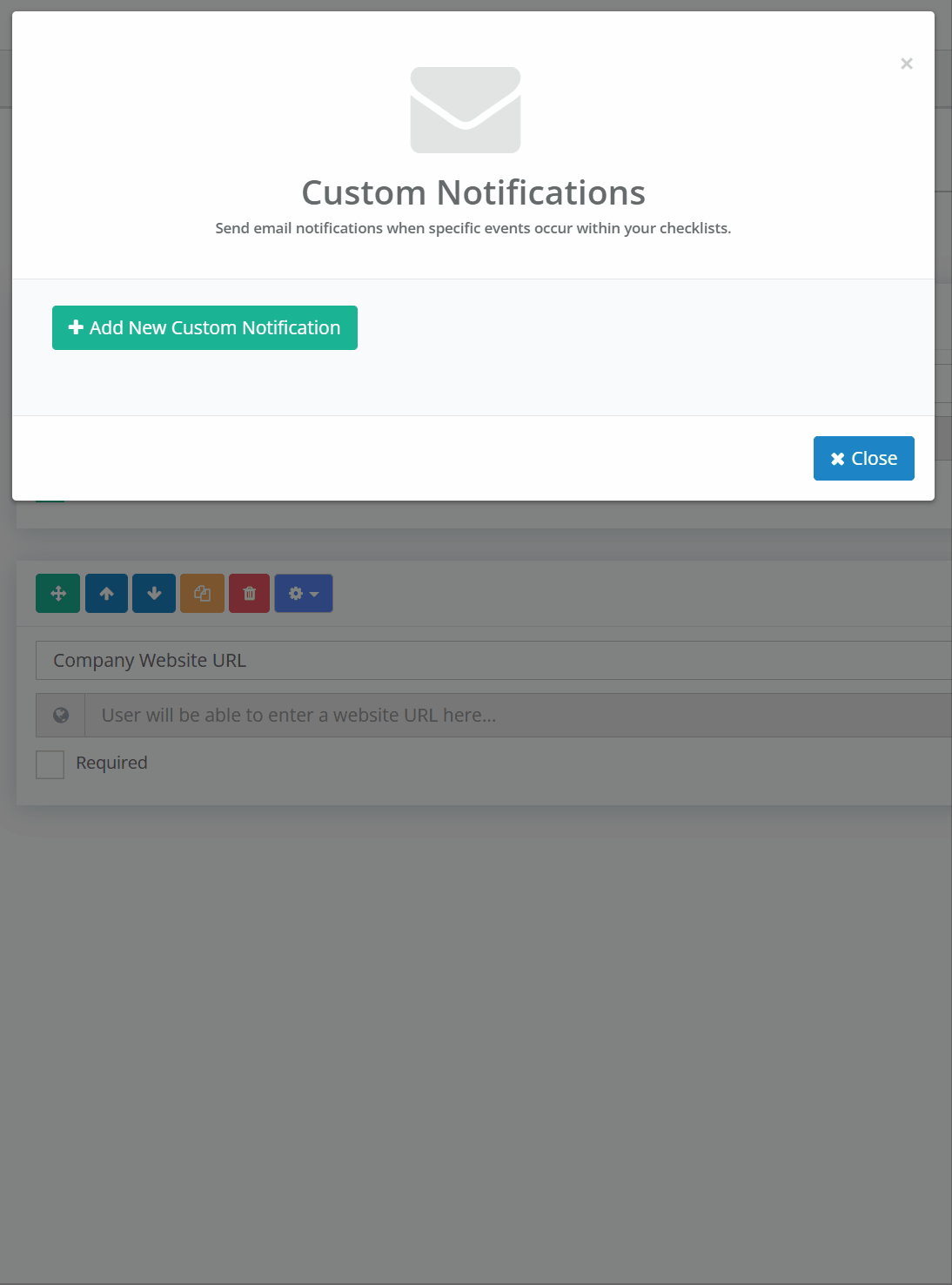The image size is (952, 1285).
Task: Click the globe icon in the URL input
Action: tap(59, 715)
